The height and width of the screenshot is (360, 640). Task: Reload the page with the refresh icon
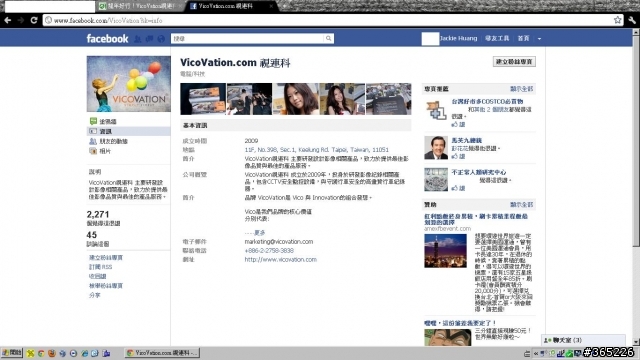[x=34, y=20]
